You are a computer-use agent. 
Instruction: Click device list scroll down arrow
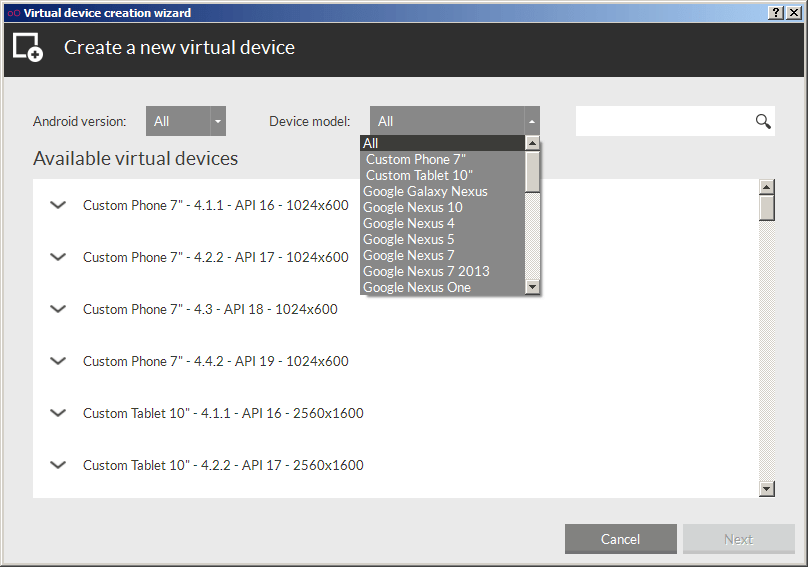pyautogui.click(x=767, y=489)
